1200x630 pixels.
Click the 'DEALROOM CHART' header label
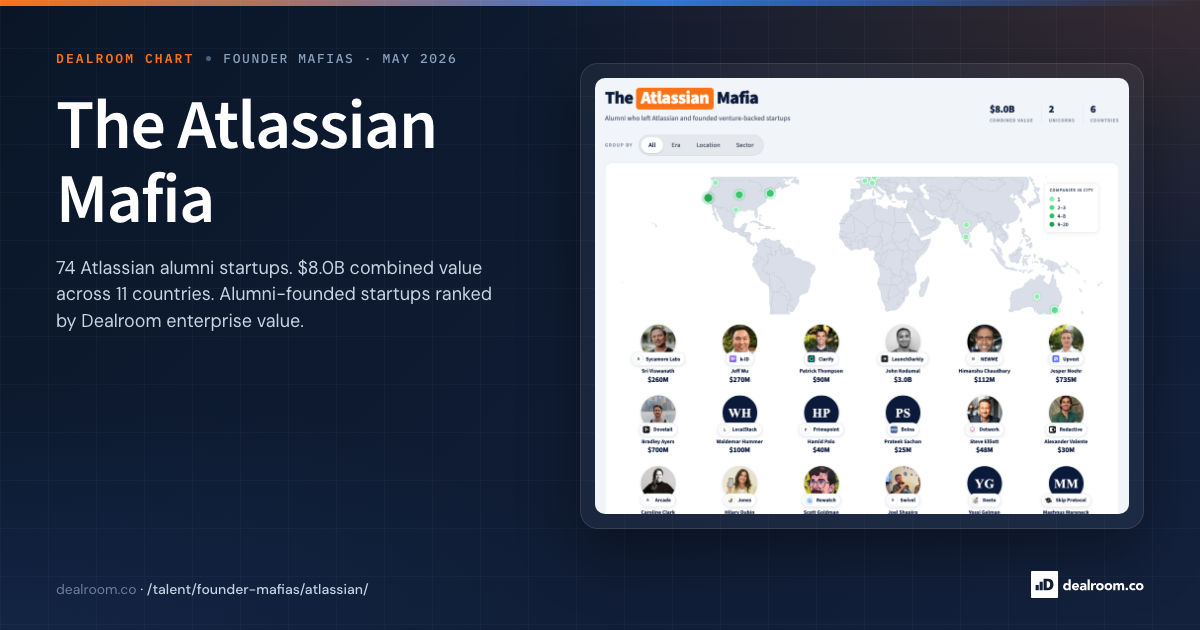pos(125,59)
